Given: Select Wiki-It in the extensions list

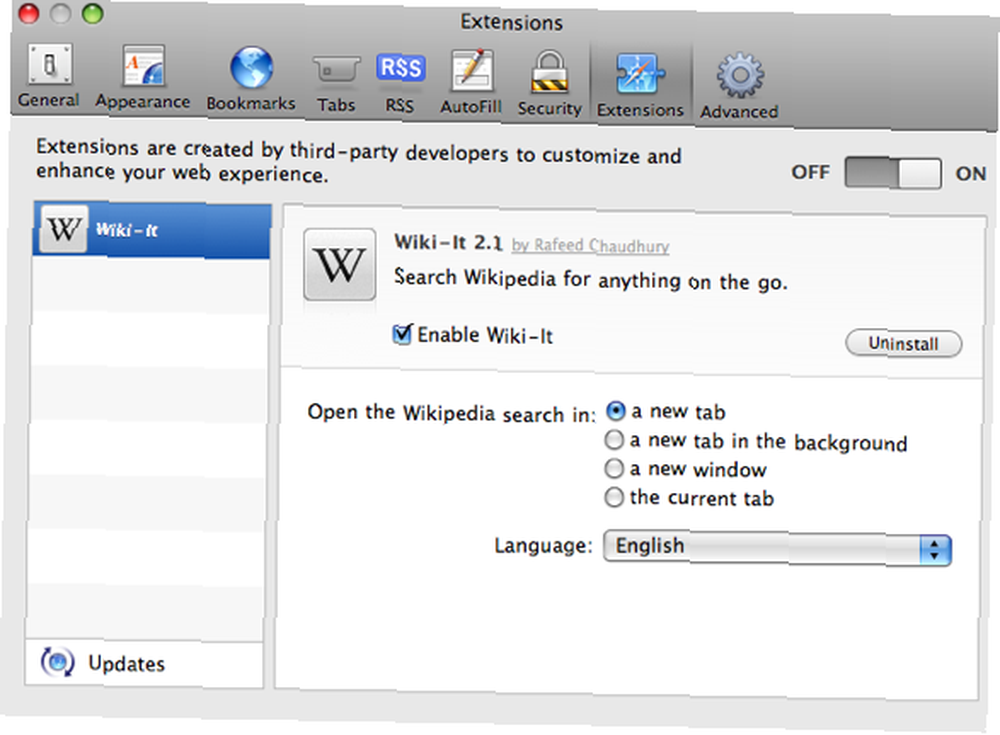Looking at the screenshot, I should [x=152, y=230].
